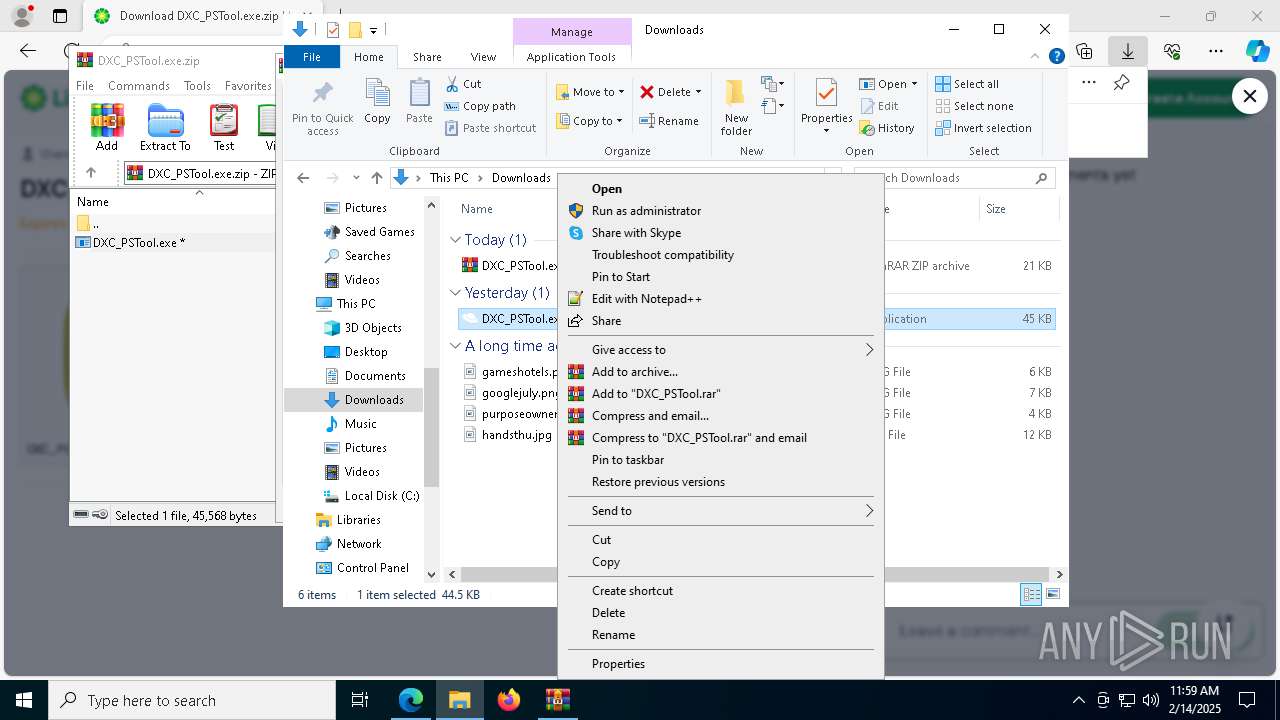
Task: Click Copy path in ribbon
Action: click(480, 106)
